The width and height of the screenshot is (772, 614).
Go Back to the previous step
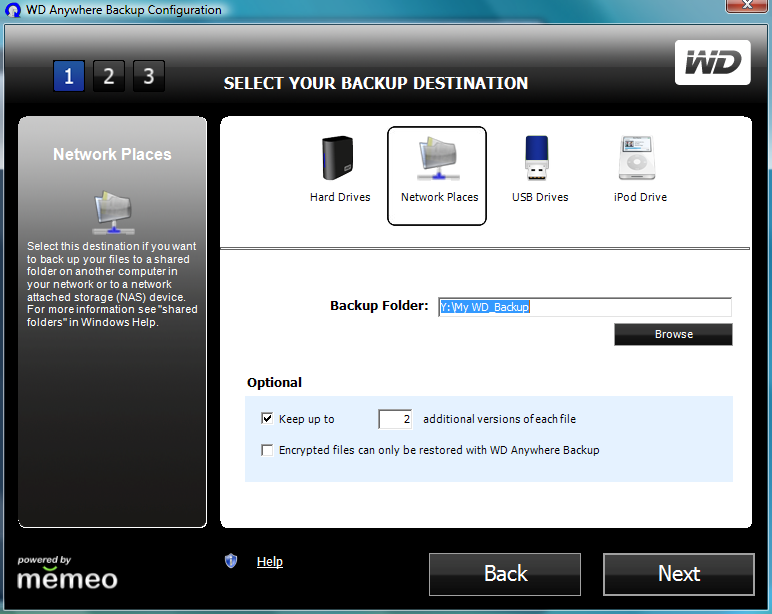[505, 574]
